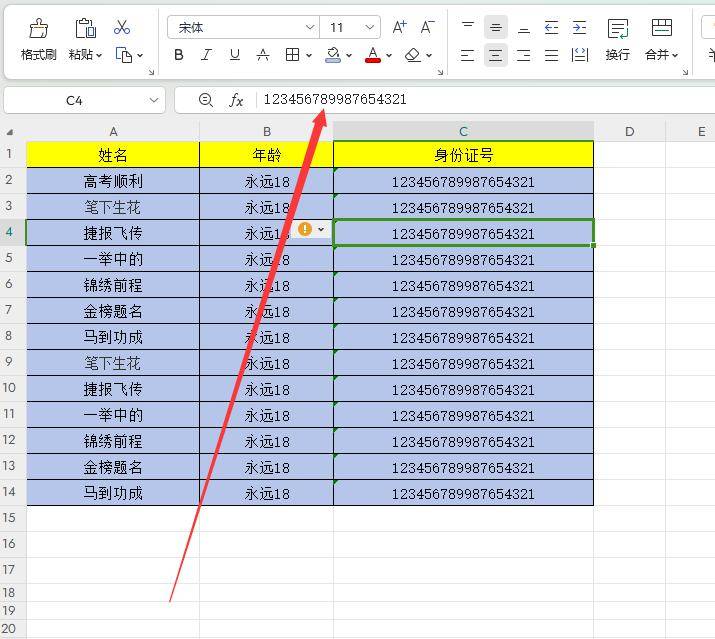Open the Clear eraser dropdown arrow

(429, 56)
